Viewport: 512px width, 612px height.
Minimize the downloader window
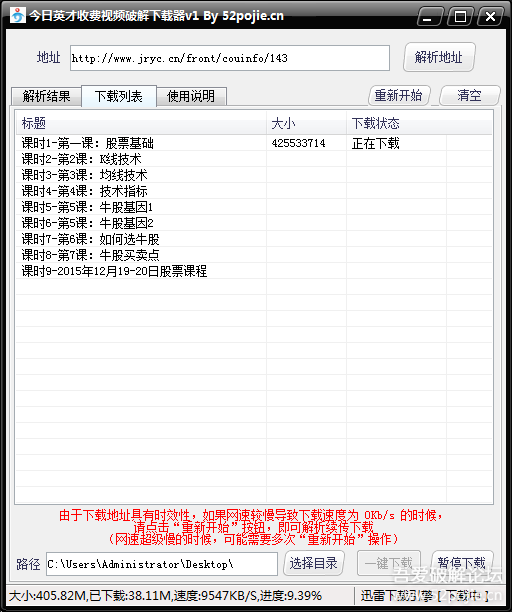pyautogui.click(x=428, y=16)
